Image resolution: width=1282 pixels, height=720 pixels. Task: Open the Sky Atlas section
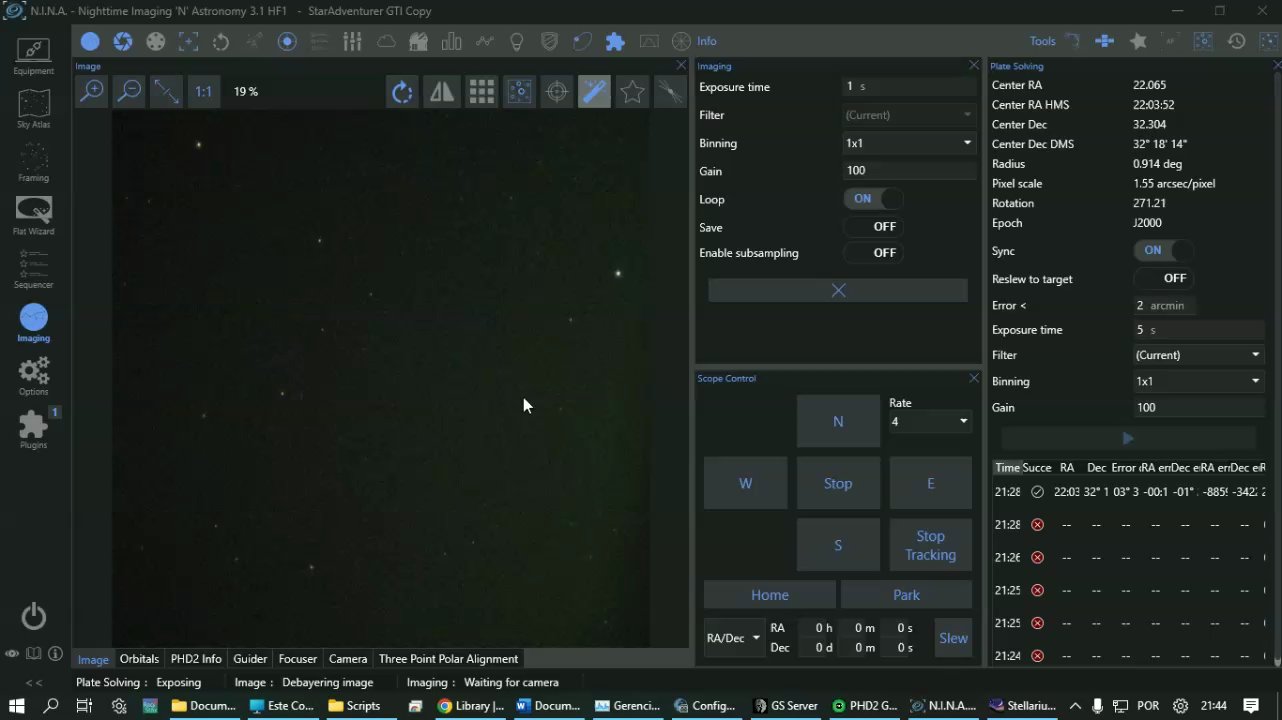33,110
